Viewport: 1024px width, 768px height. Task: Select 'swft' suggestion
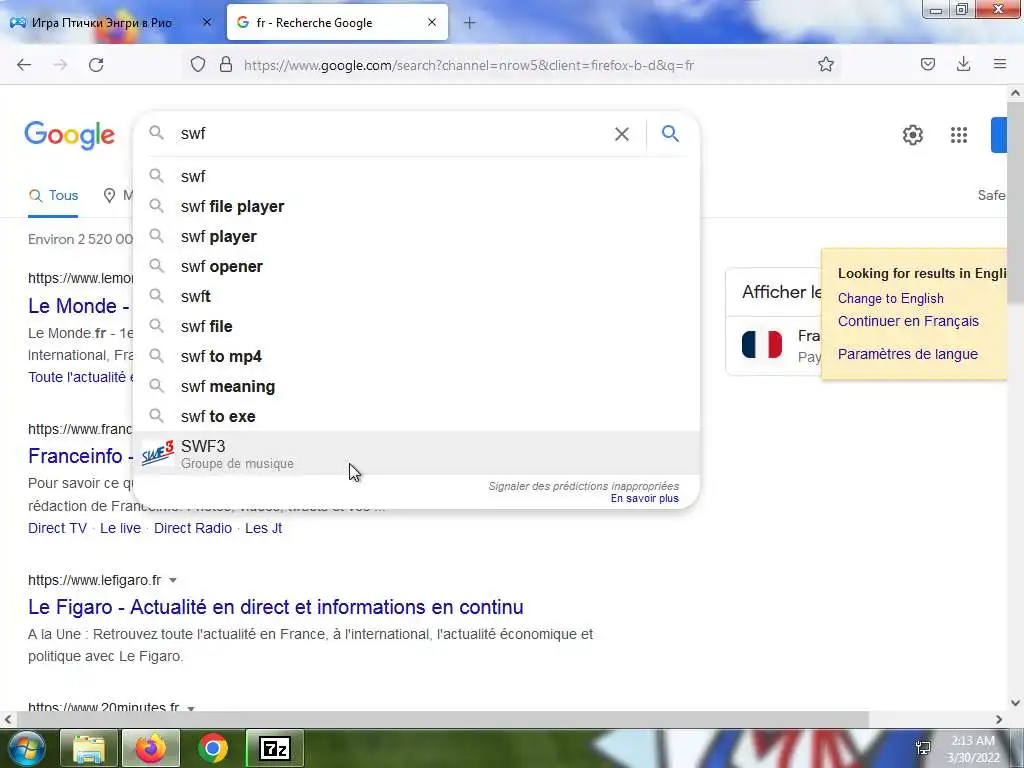tap(416, 296)
